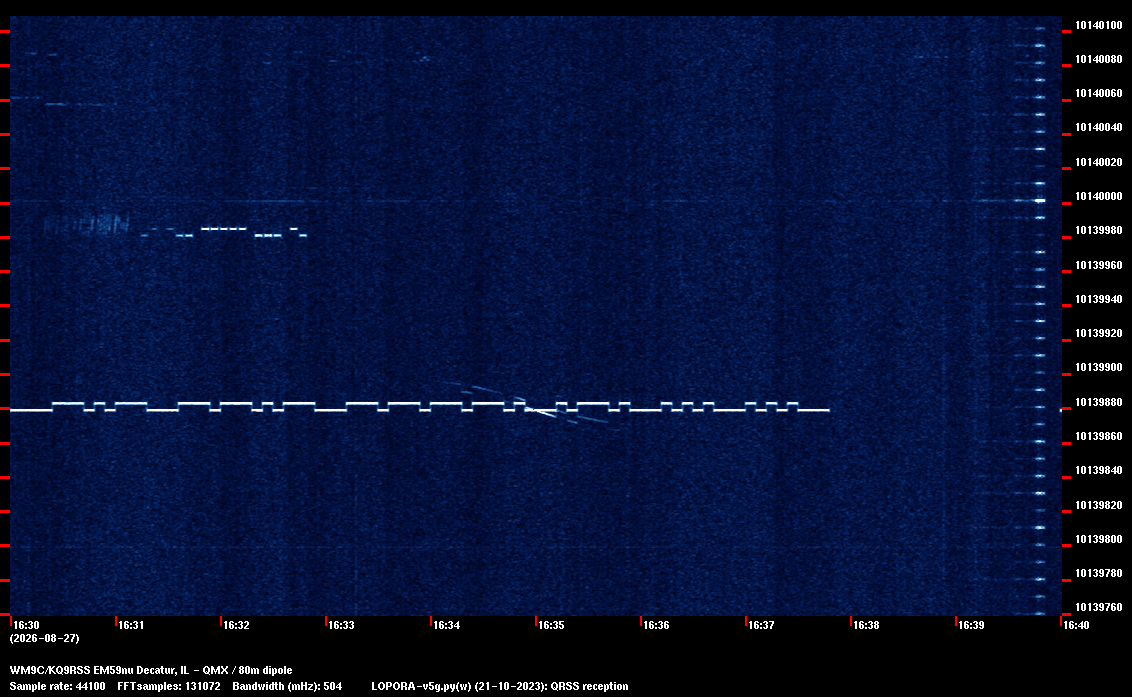Click the 10139960 frequency label
Image resolution: width=1132 pixels, height=697 pixels.
coord(1099,265)
